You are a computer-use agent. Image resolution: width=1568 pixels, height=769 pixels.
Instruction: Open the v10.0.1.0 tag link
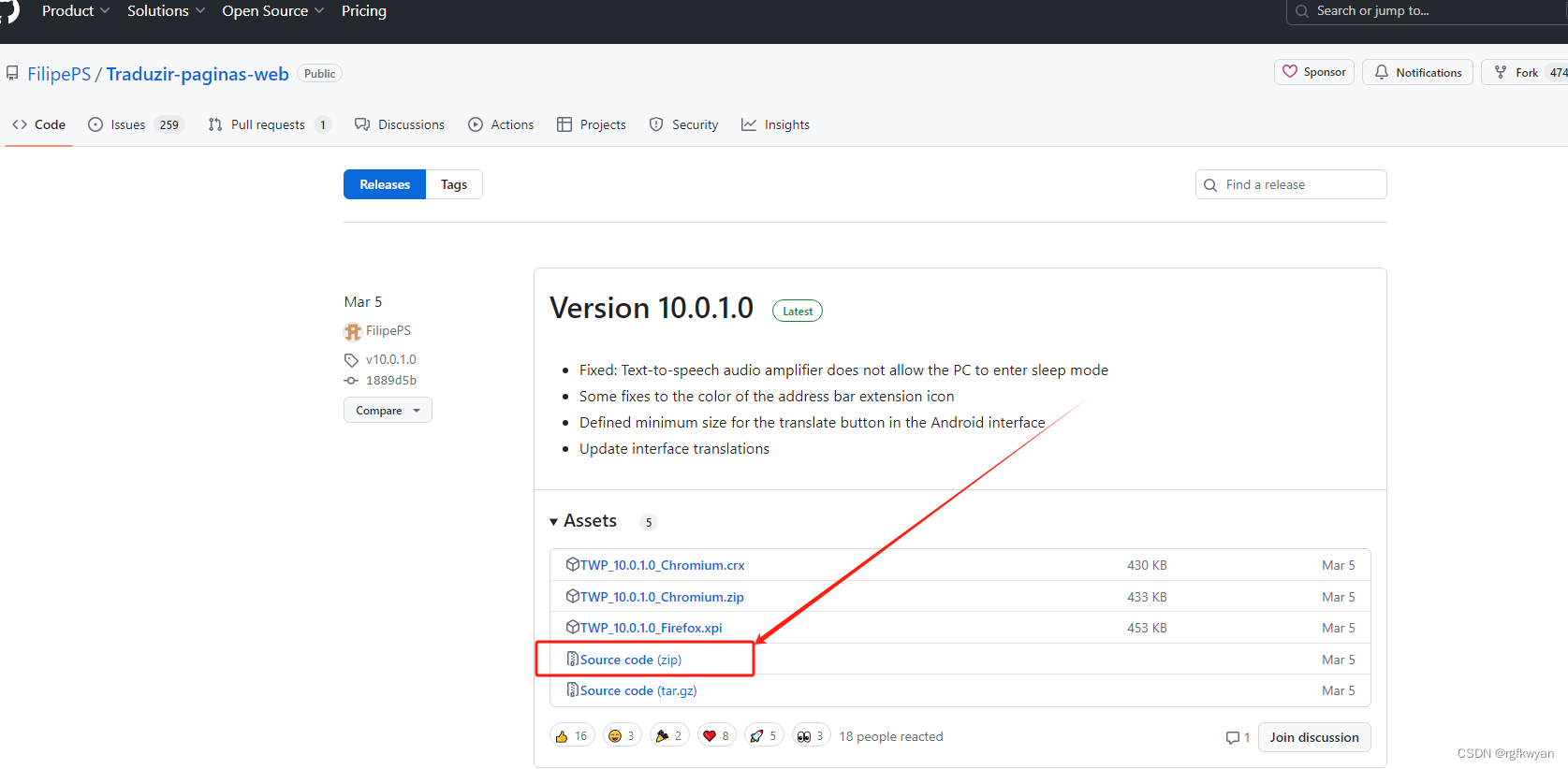click(390, 359)
